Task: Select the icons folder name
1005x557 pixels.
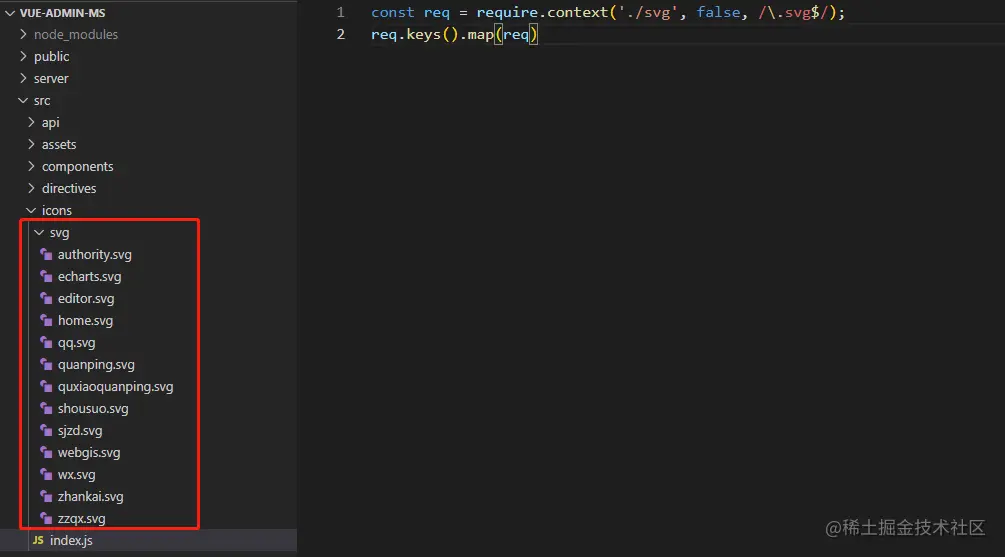Action: point(56,210)
